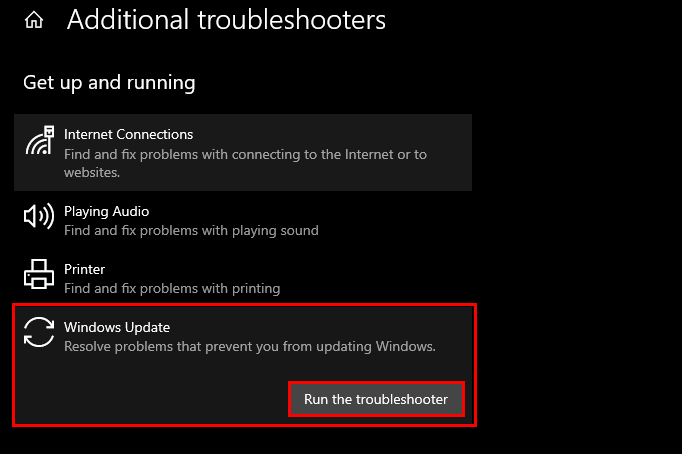Expand Playing Audio via its row's empty right side

point(420,220)
